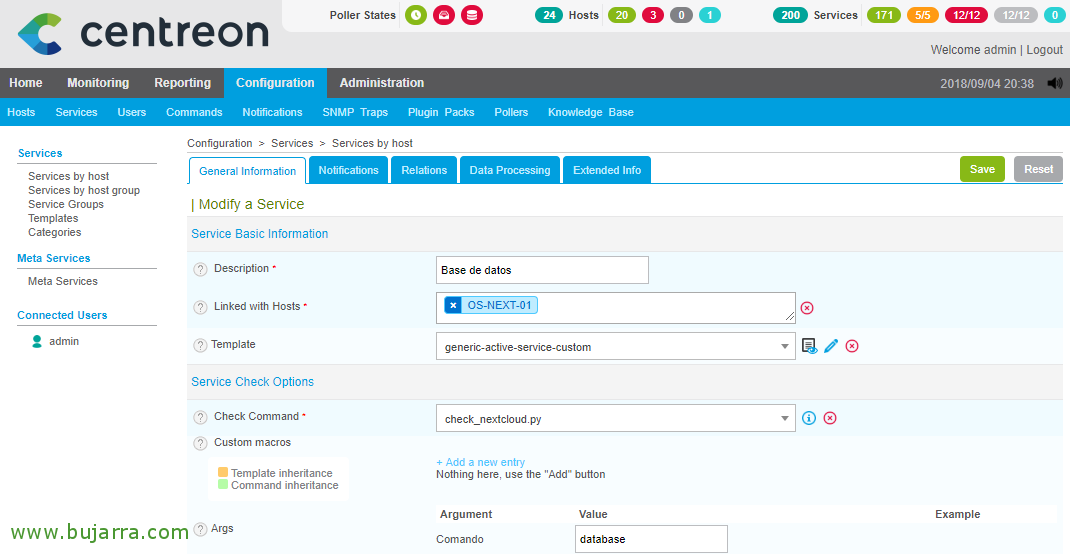Image resolution: width=1070 pixels, height=554 pixels.
Task: Open Notifications in blue submenu bar
Action: pyautogui.click(x=272, y=112)
